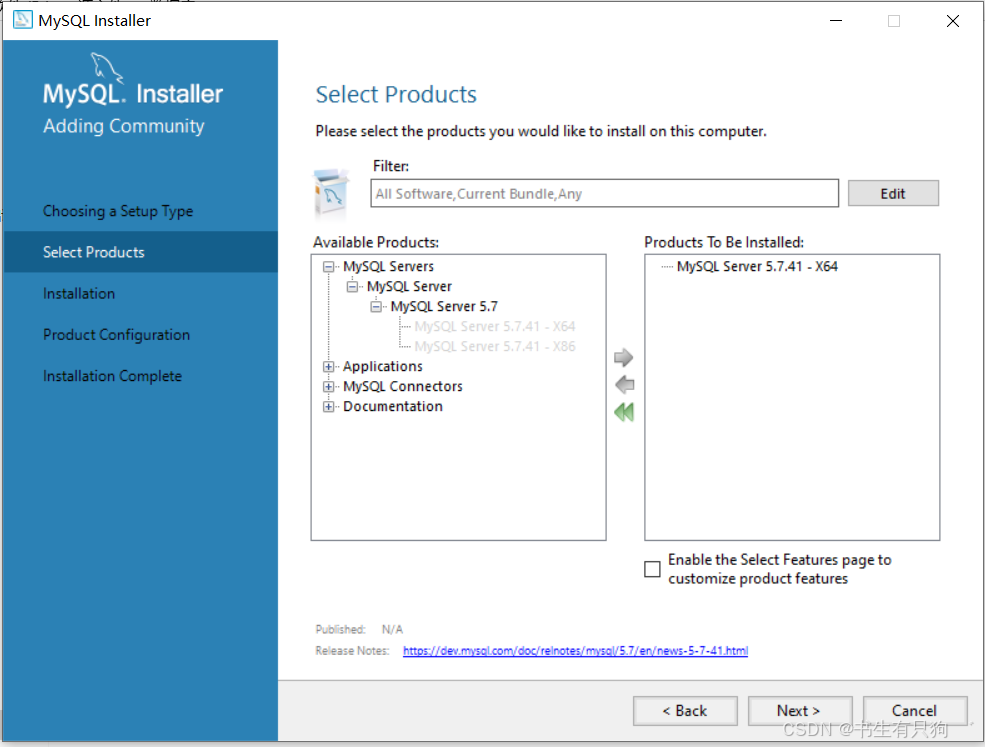Click the Next button

click(799, 711)
